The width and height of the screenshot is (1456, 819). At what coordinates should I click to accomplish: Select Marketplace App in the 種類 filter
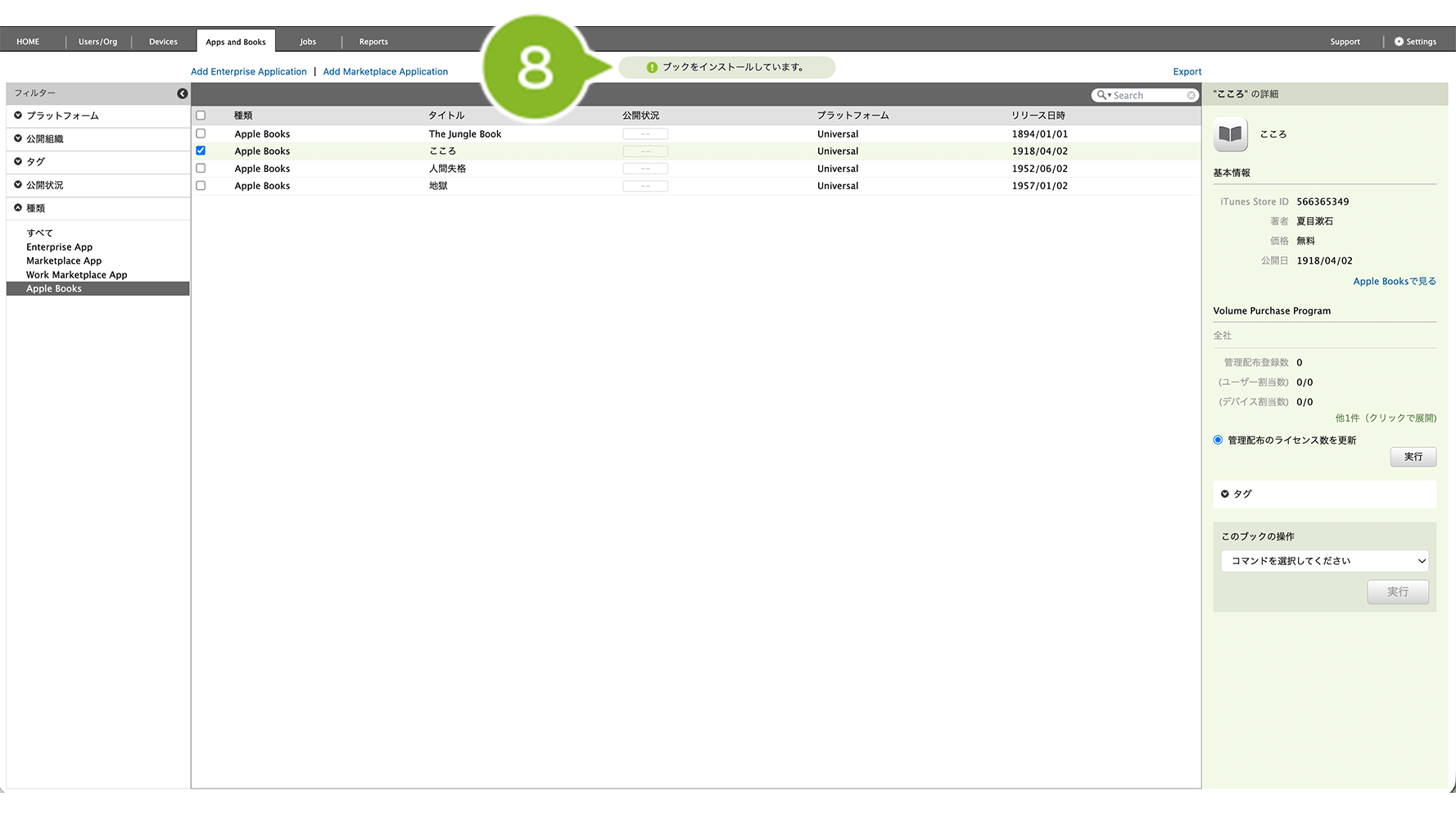[x=64, y=261]
